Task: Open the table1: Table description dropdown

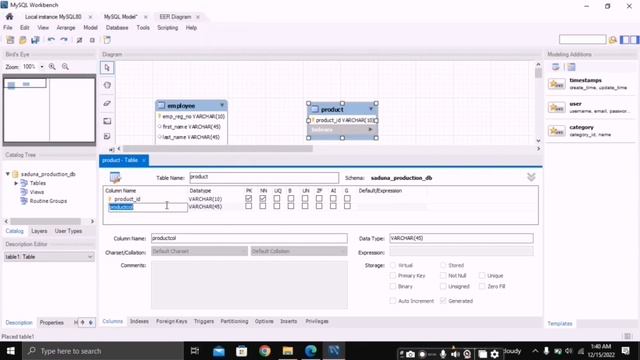Action: [x=49, y=257]
